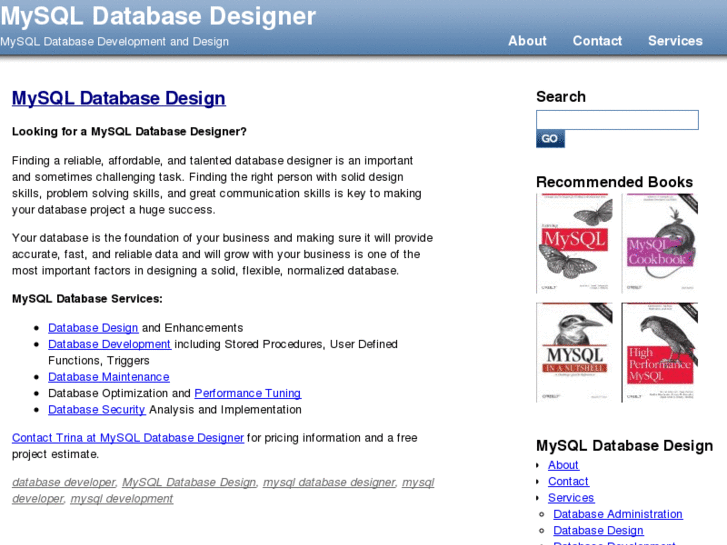Open Database Design sidebar sub-link

599,530
